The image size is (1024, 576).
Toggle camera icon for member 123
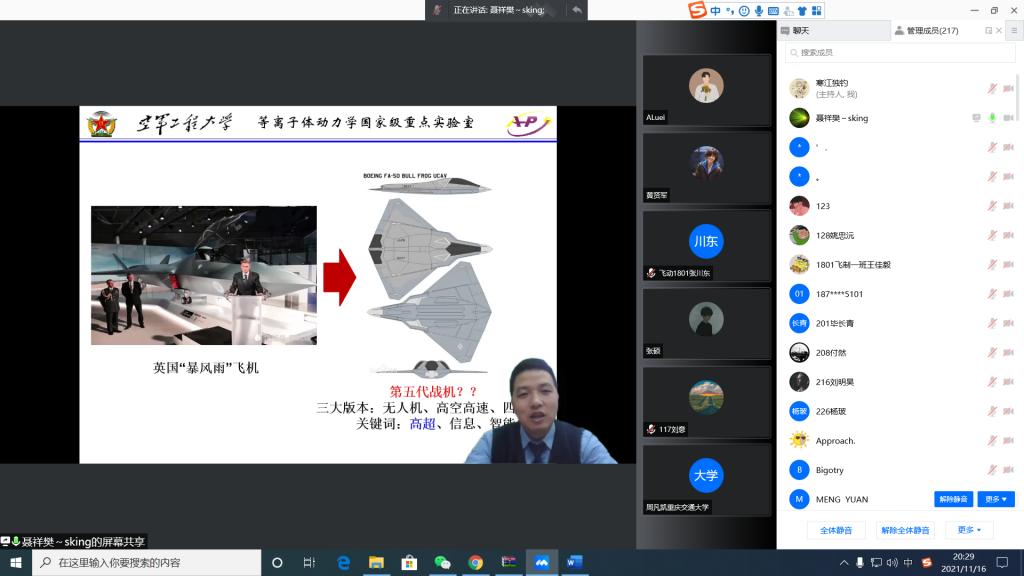coord(1008,206)
